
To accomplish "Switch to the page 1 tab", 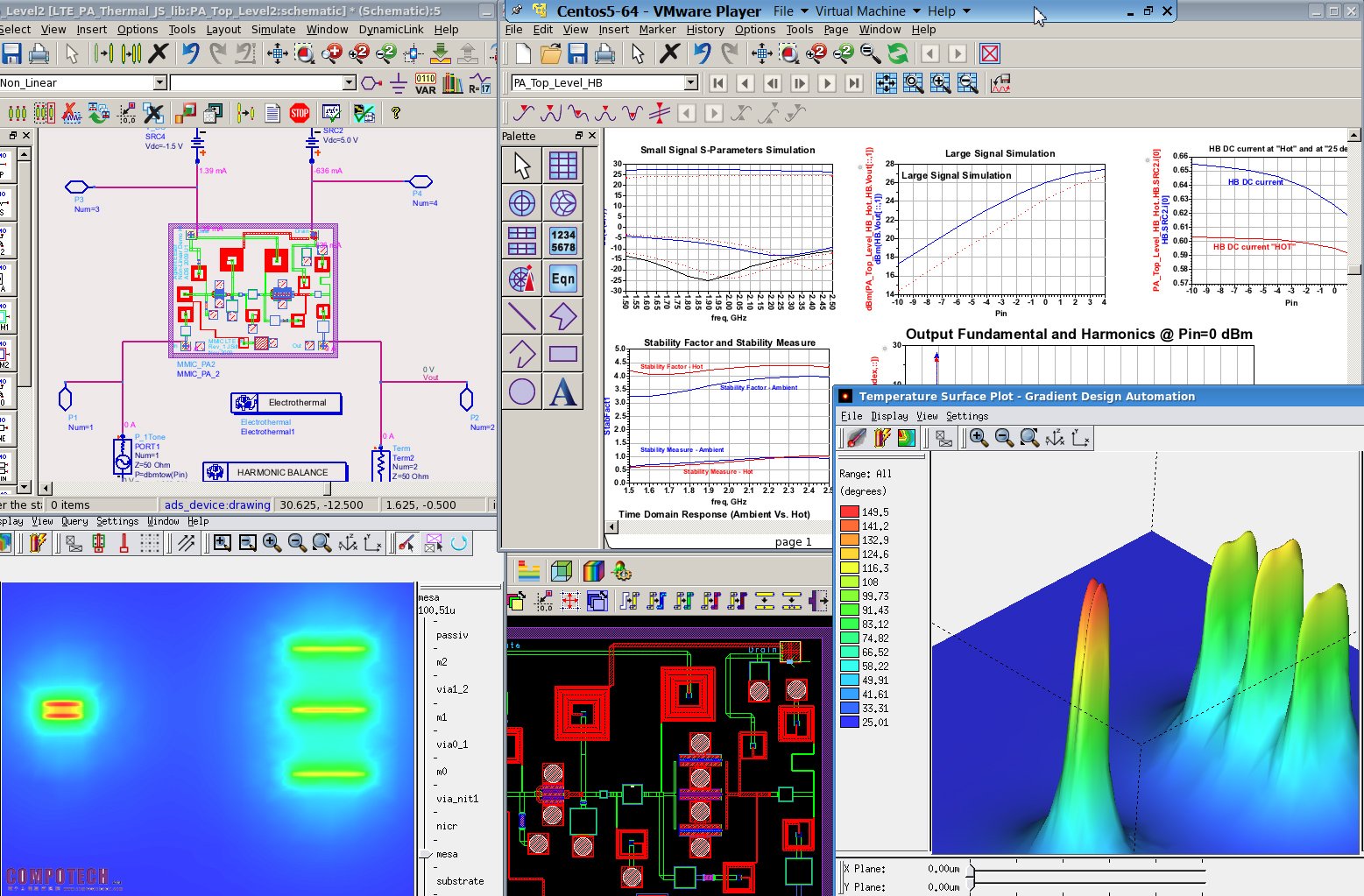I will (793, 541).
